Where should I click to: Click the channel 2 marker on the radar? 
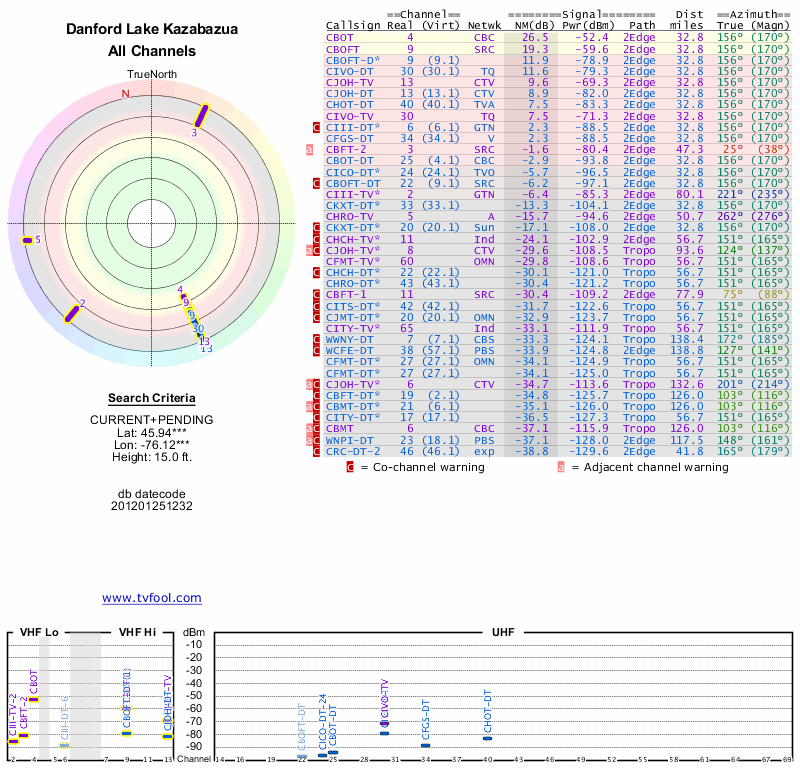[72, 313]
